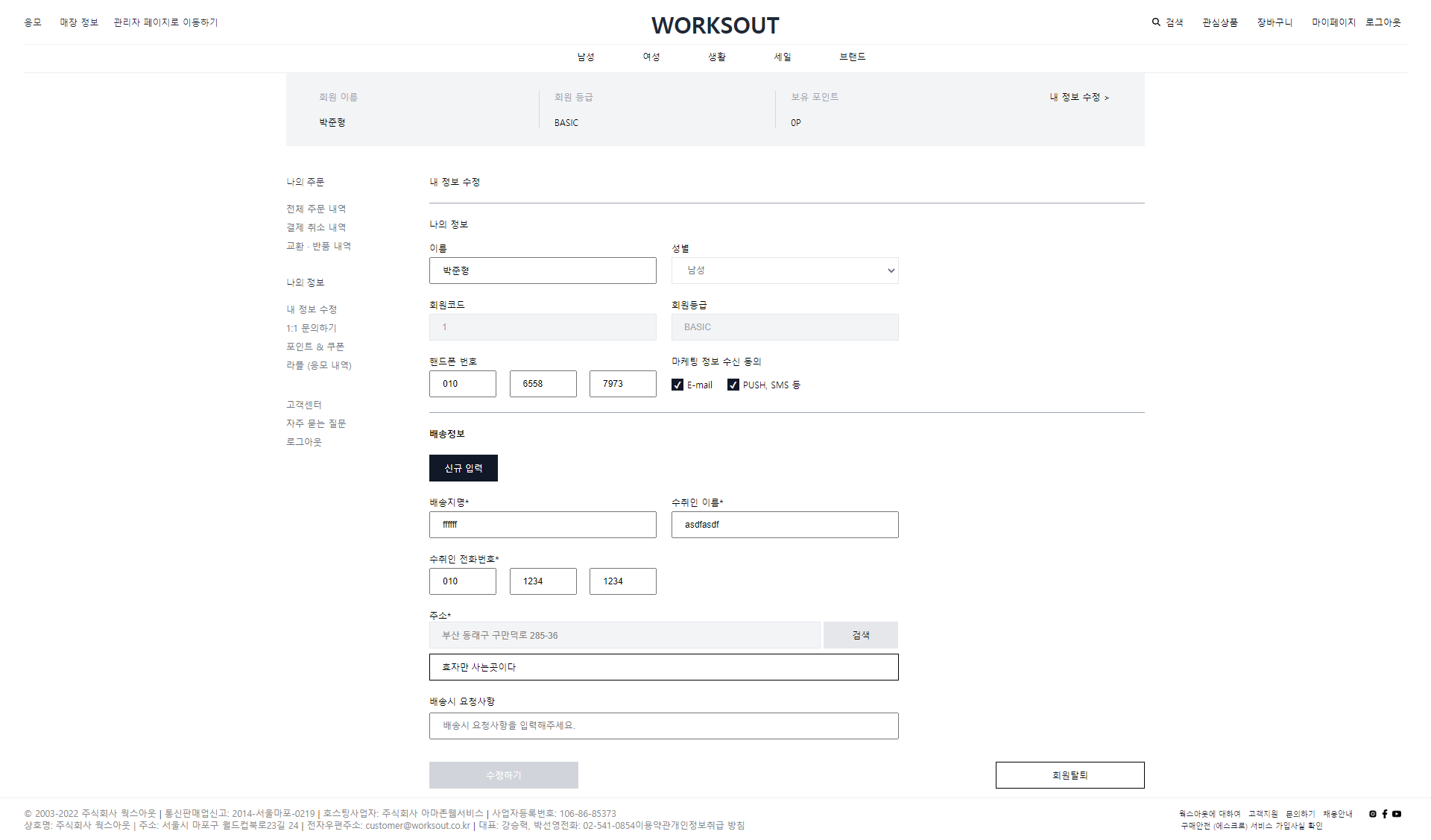1431x840 pixels.
Task: Open the Instagram icon in the footer
Action: (x=1372, y=814)
